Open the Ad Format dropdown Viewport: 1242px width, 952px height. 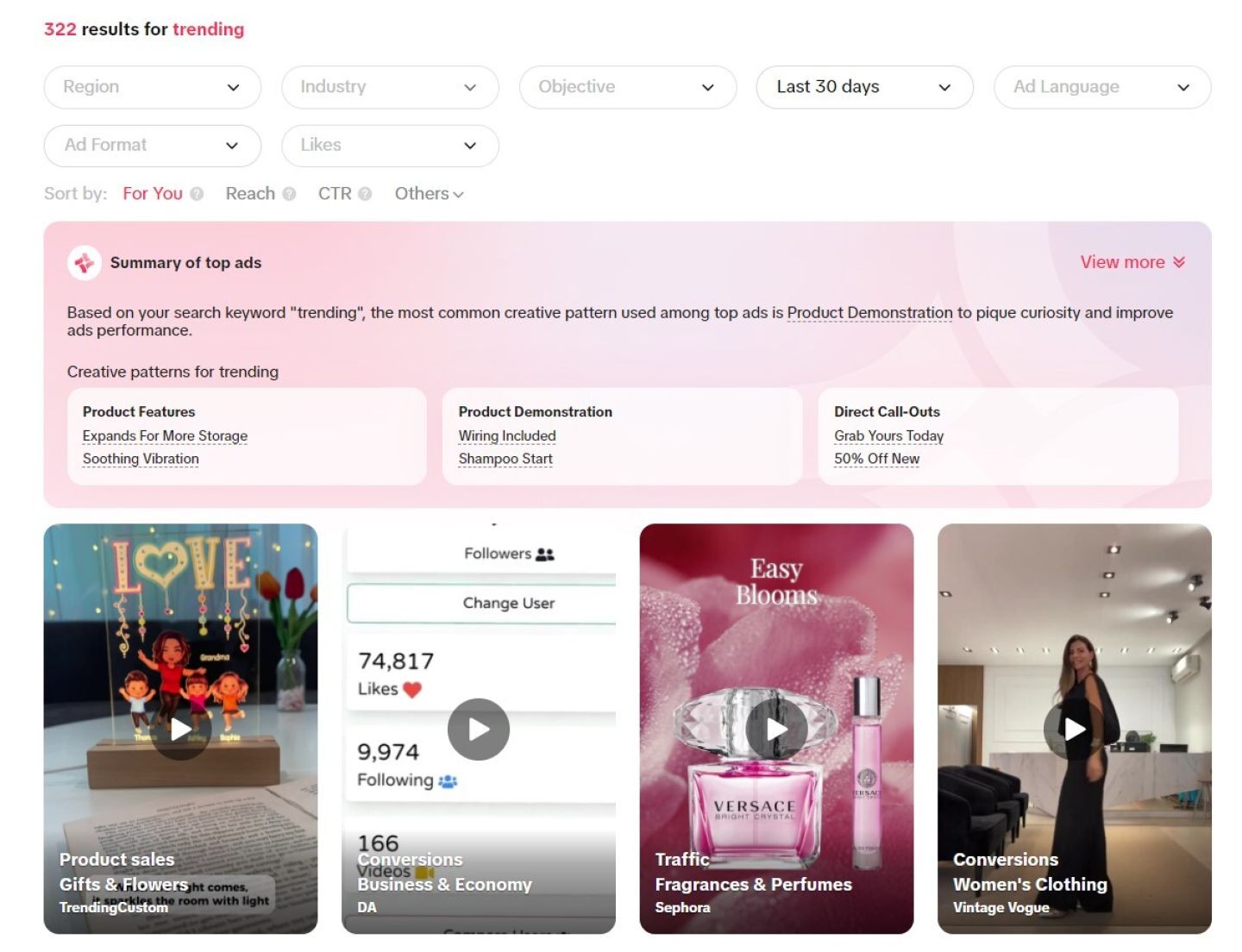(152, 146)
